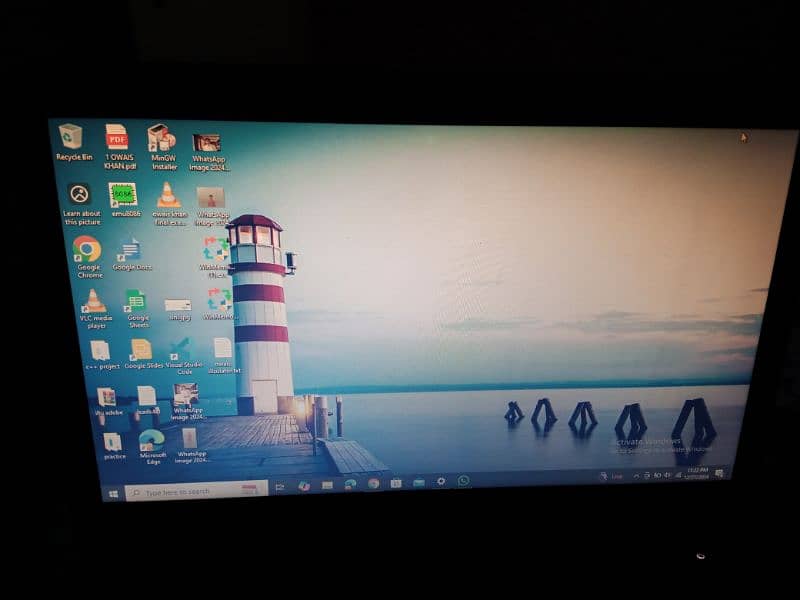The width and height of the screenshot is (800, 600).
Task: Open Task View from the taskbar
Action: pos(280,487)
